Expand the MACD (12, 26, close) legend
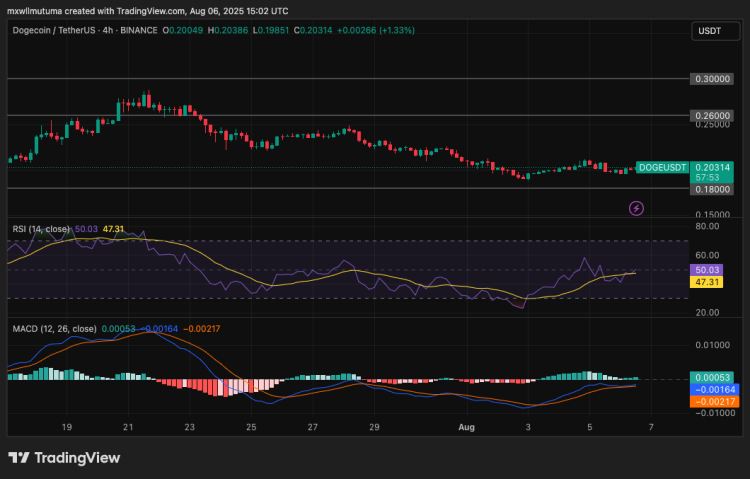 [x=54, y=328]
